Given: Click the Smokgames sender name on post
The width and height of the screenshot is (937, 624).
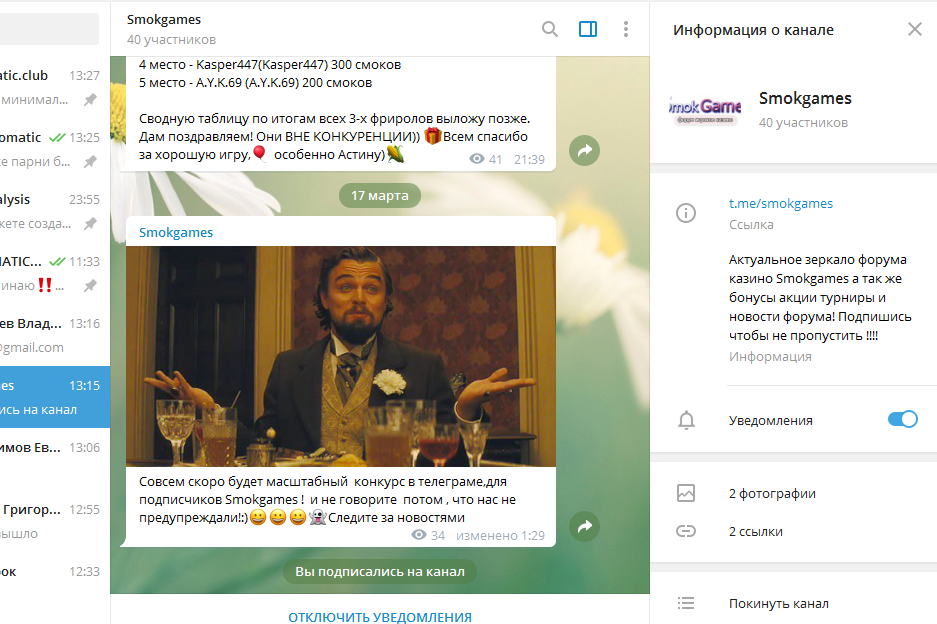Looking at the screenshot, I should pyautogui.click(x=176, y=233).
